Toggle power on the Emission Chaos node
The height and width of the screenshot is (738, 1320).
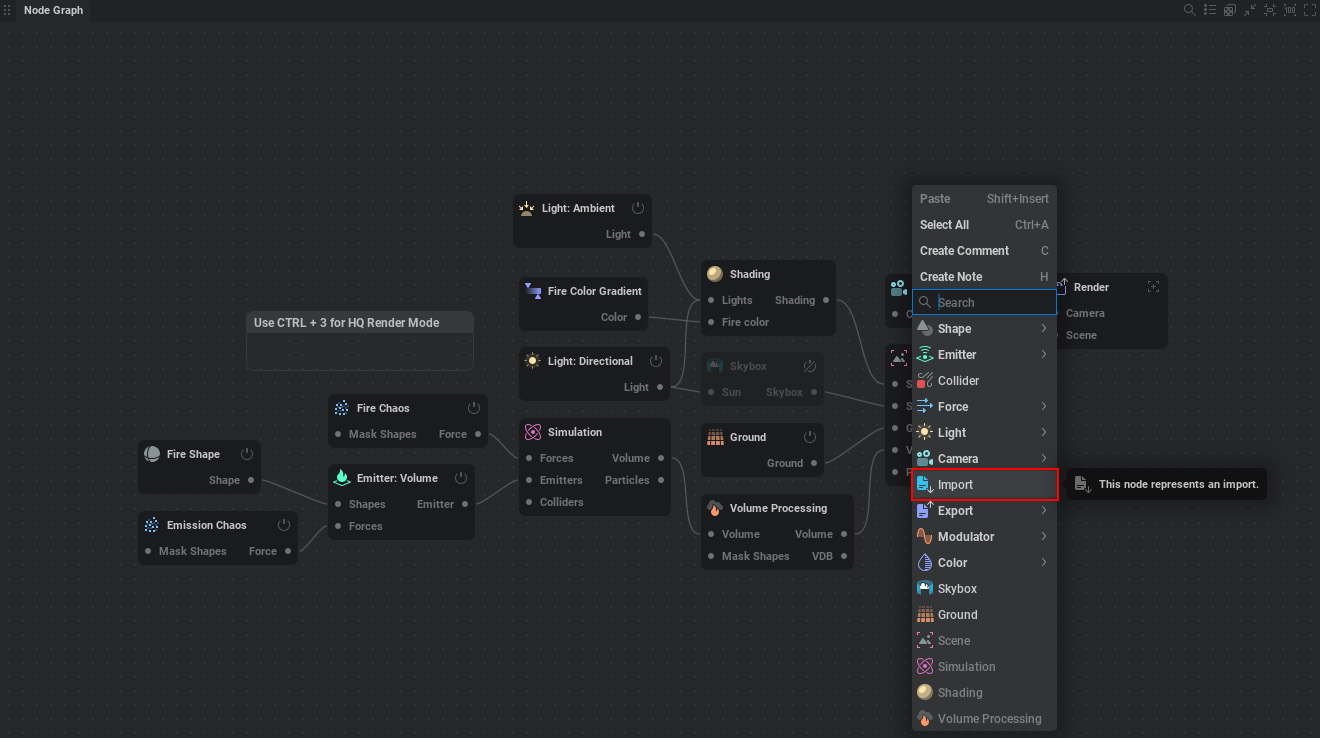(x=284, y=525)
